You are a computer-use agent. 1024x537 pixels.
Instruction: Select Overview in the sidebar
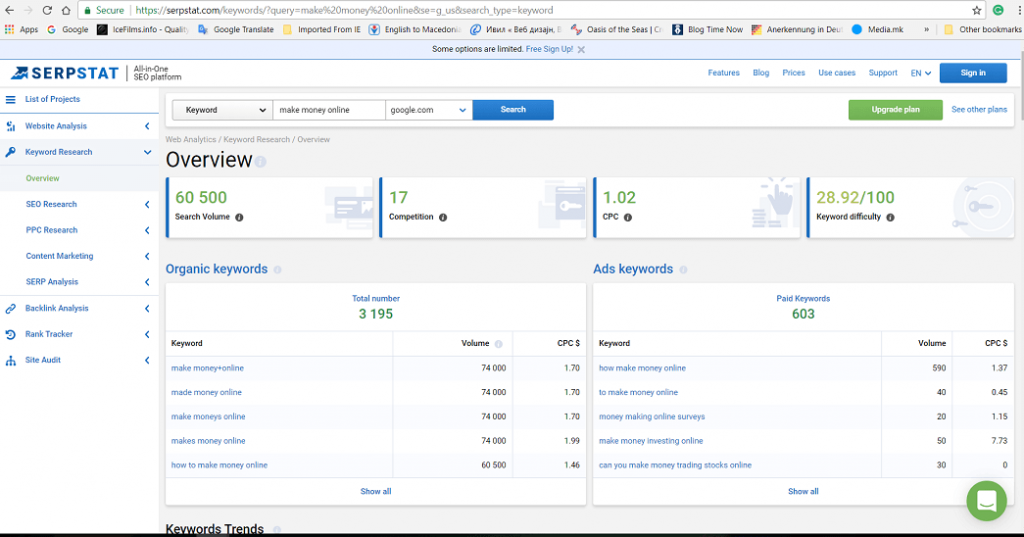pos(42,178)
